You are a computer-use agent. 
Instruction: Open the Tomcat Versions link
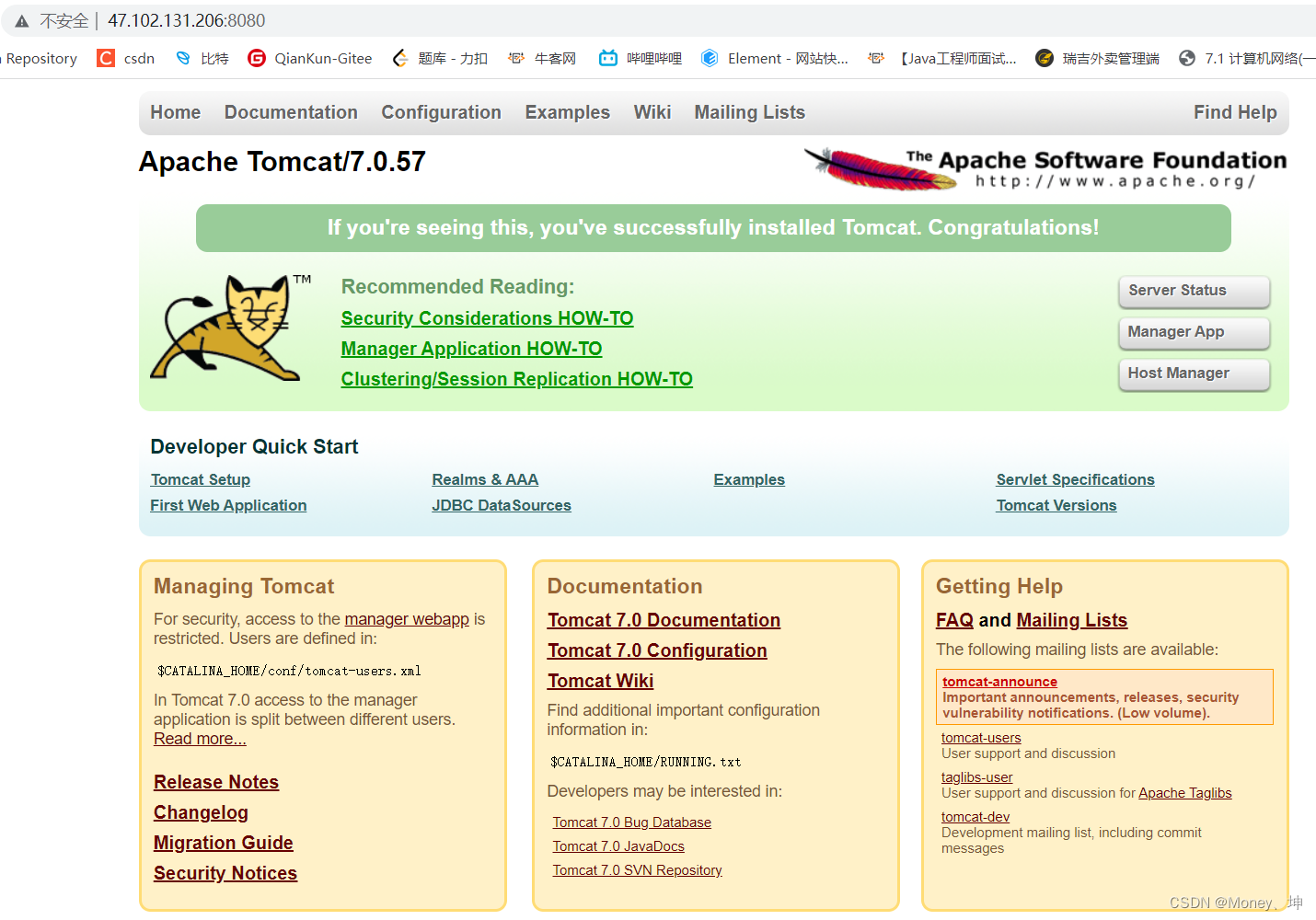tap(1056, 505)
